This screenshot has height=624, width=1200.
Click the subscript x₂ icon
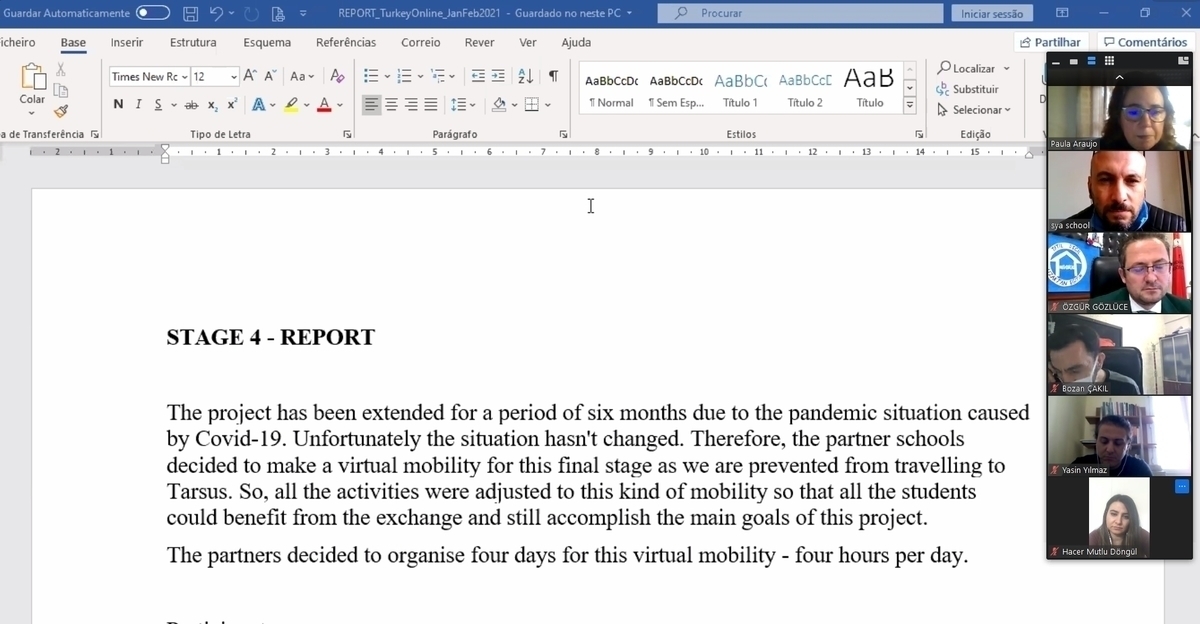click(212, 105)
